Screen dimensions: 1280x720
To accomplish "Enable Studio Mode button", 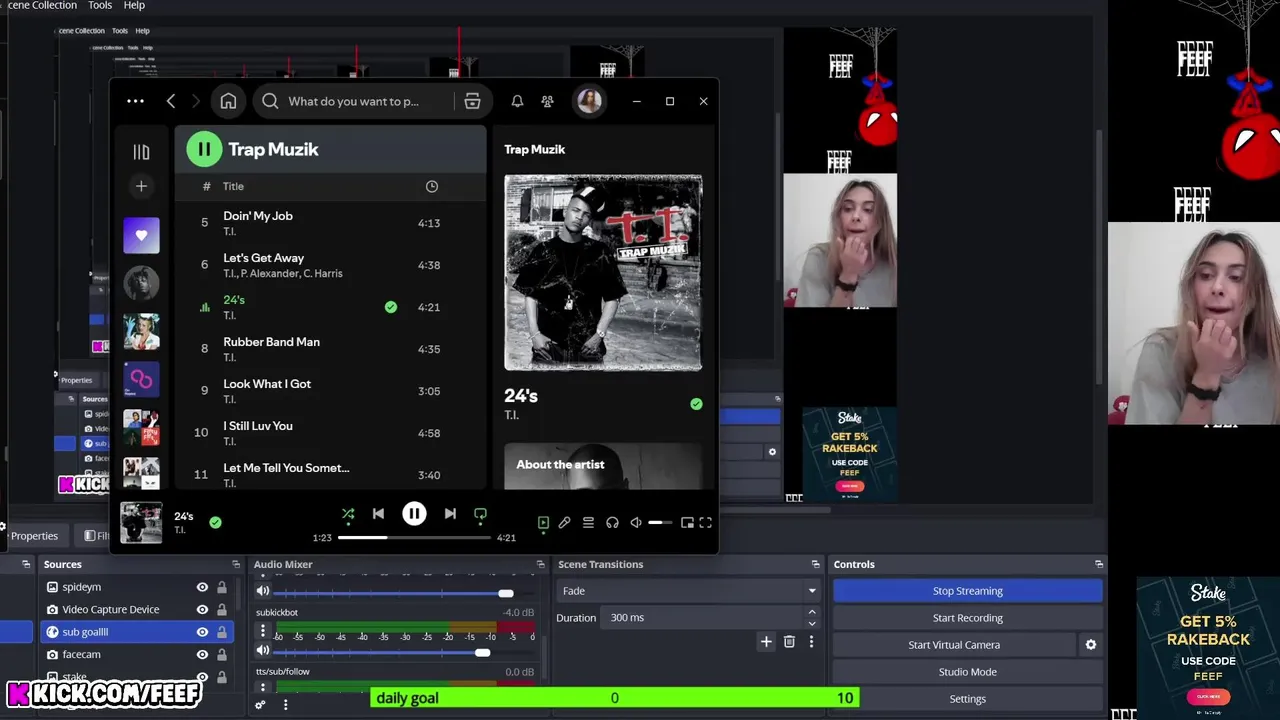I will coord(968,672).
